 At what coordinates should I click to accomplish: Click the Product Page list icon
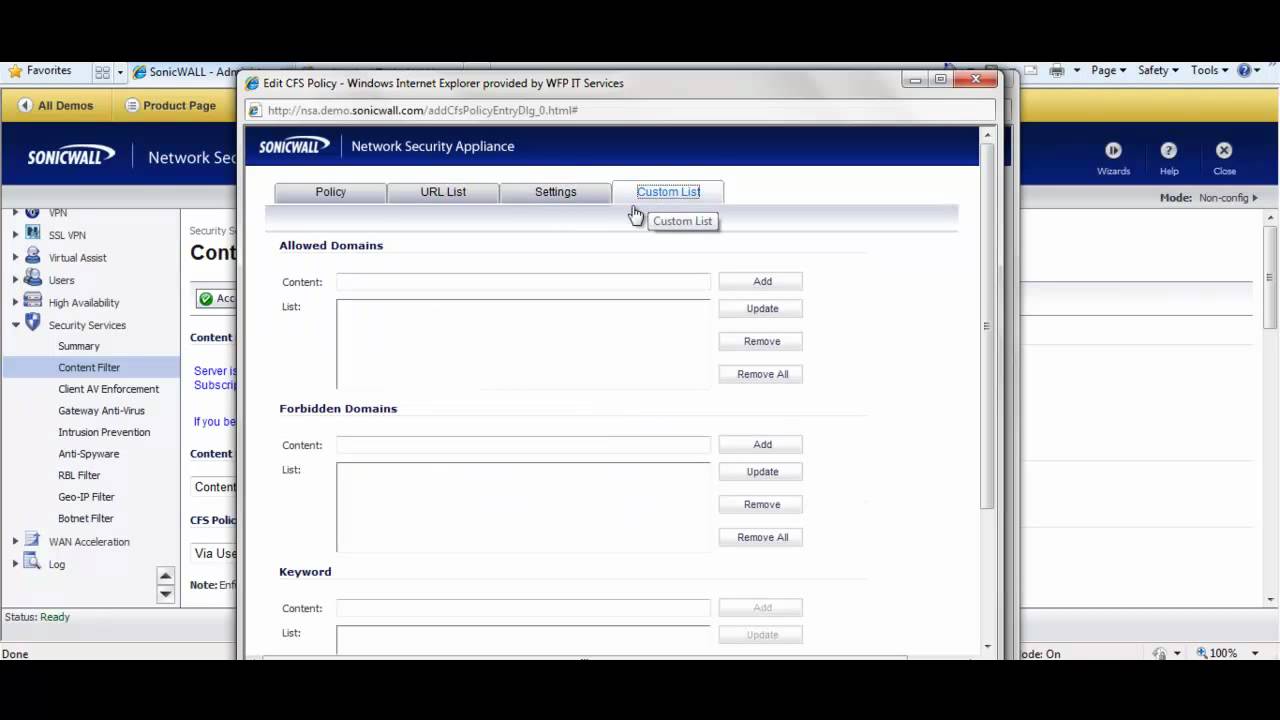[132, 105]
